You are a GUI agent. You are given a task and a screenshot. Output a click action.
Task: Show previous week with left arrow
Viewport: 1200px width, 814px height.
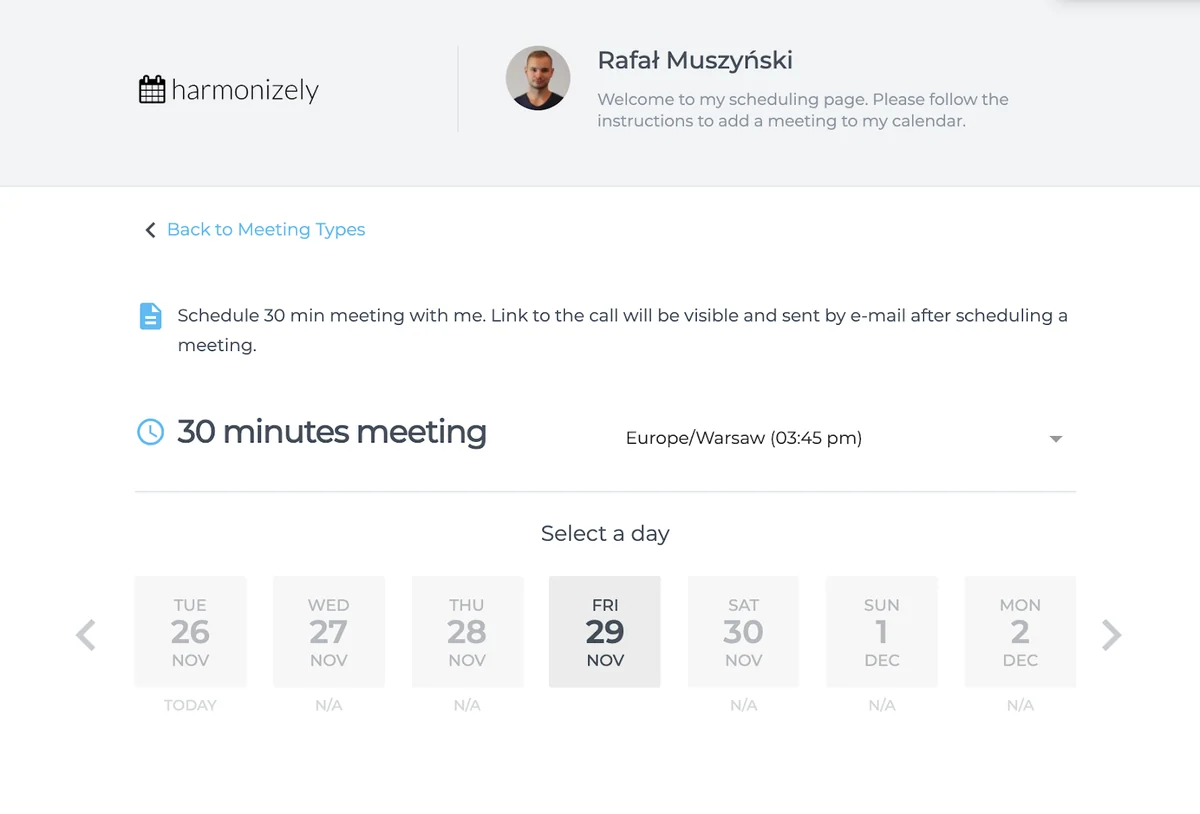click(86, 635)
